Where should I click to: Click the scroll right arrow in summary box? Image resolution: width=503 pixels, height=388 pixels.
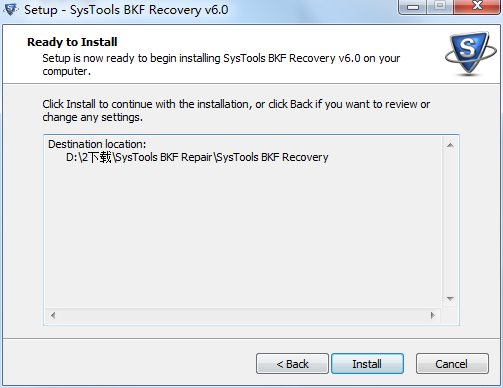pyautogui.click(x=433, y=315)
